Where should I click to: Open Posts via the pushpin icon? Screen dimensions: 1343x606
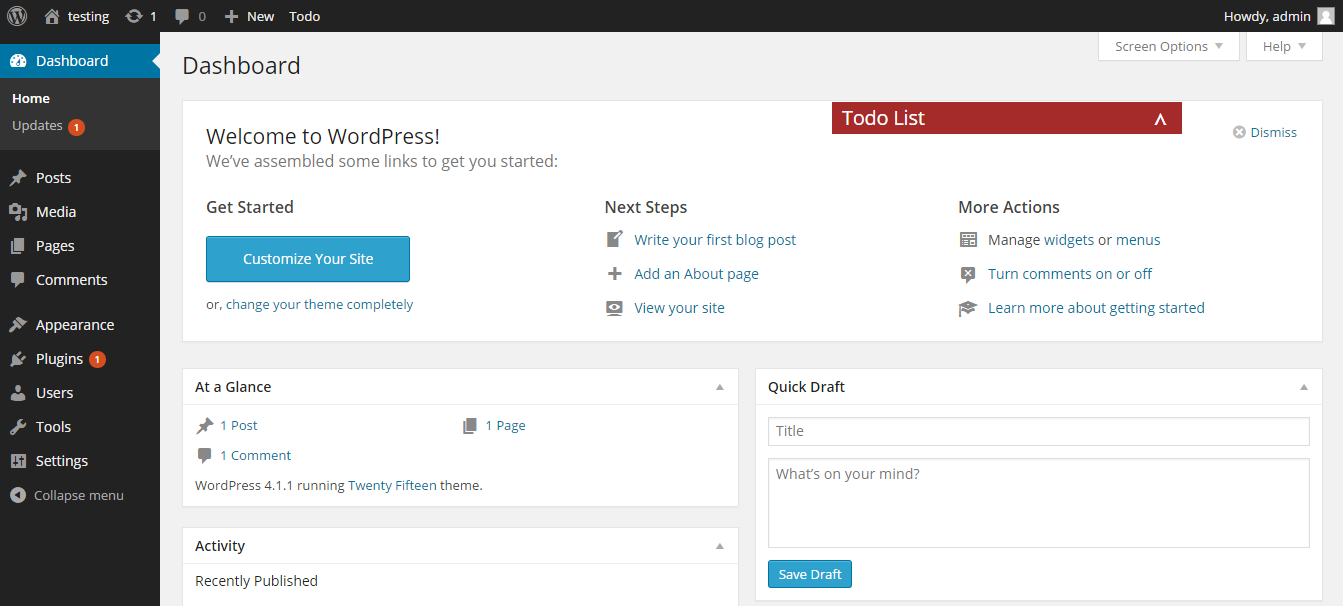pyautogui.click(x=18, y=178)
